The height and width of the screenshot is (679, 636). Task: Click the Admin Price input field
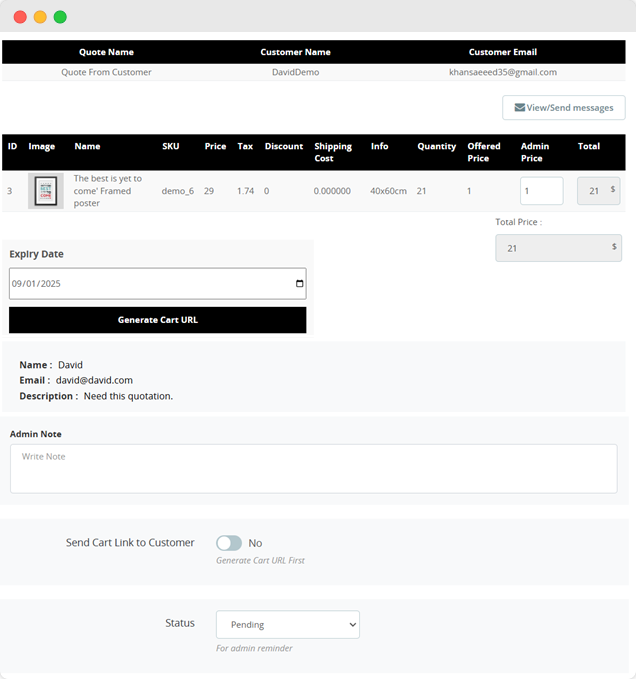tap(541, 191)
